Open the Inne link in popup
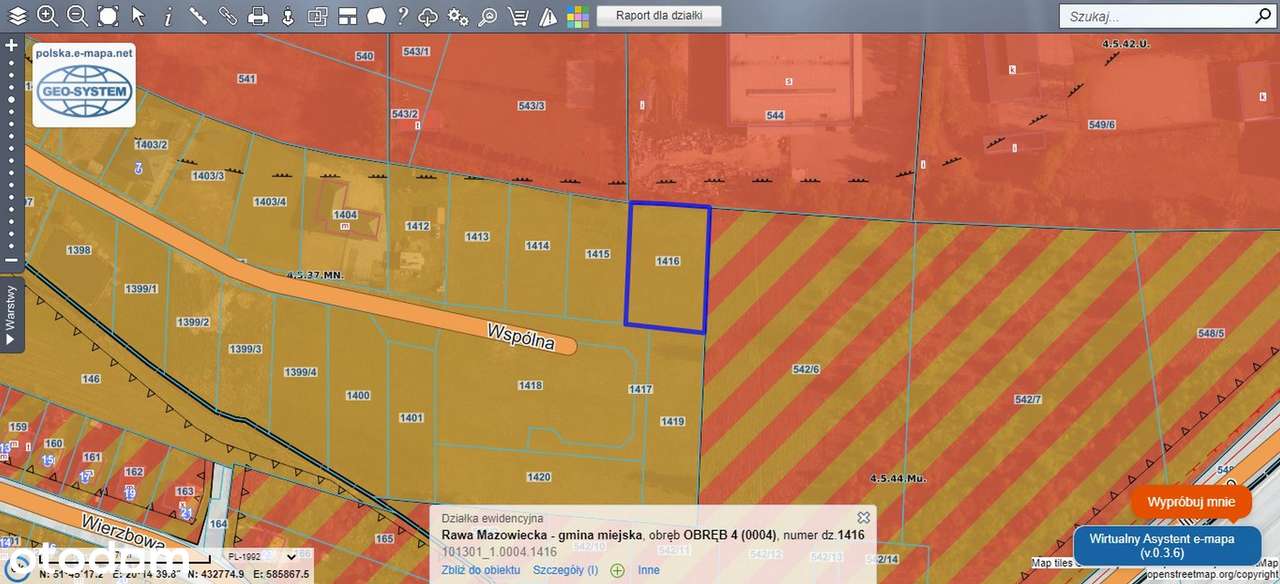The width and height of the screenshot is (1280, 584). coord(649,570)
